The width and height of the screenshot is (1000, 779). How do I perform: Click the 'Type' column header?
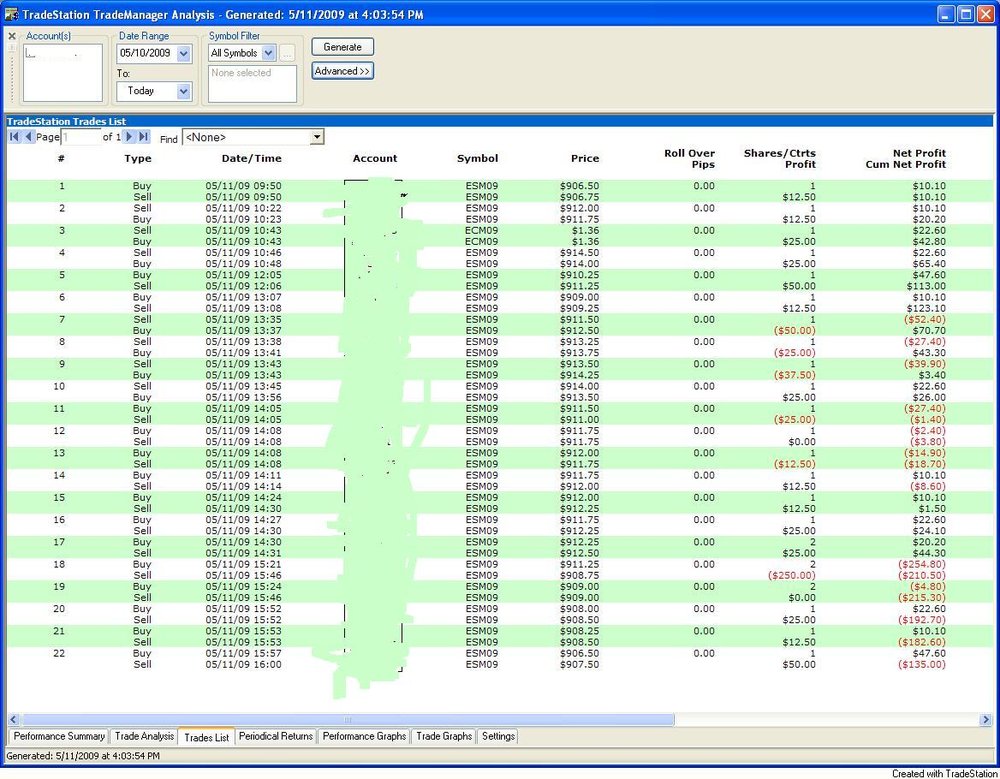point(138,159)
